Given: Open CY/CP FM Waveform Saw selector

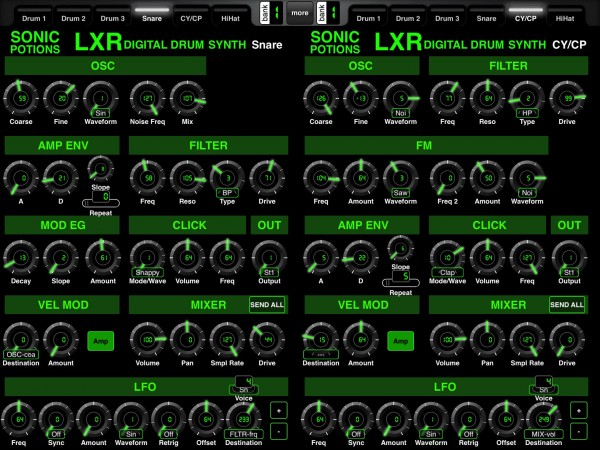Looking at the screenshot, I should pos(401,193).
